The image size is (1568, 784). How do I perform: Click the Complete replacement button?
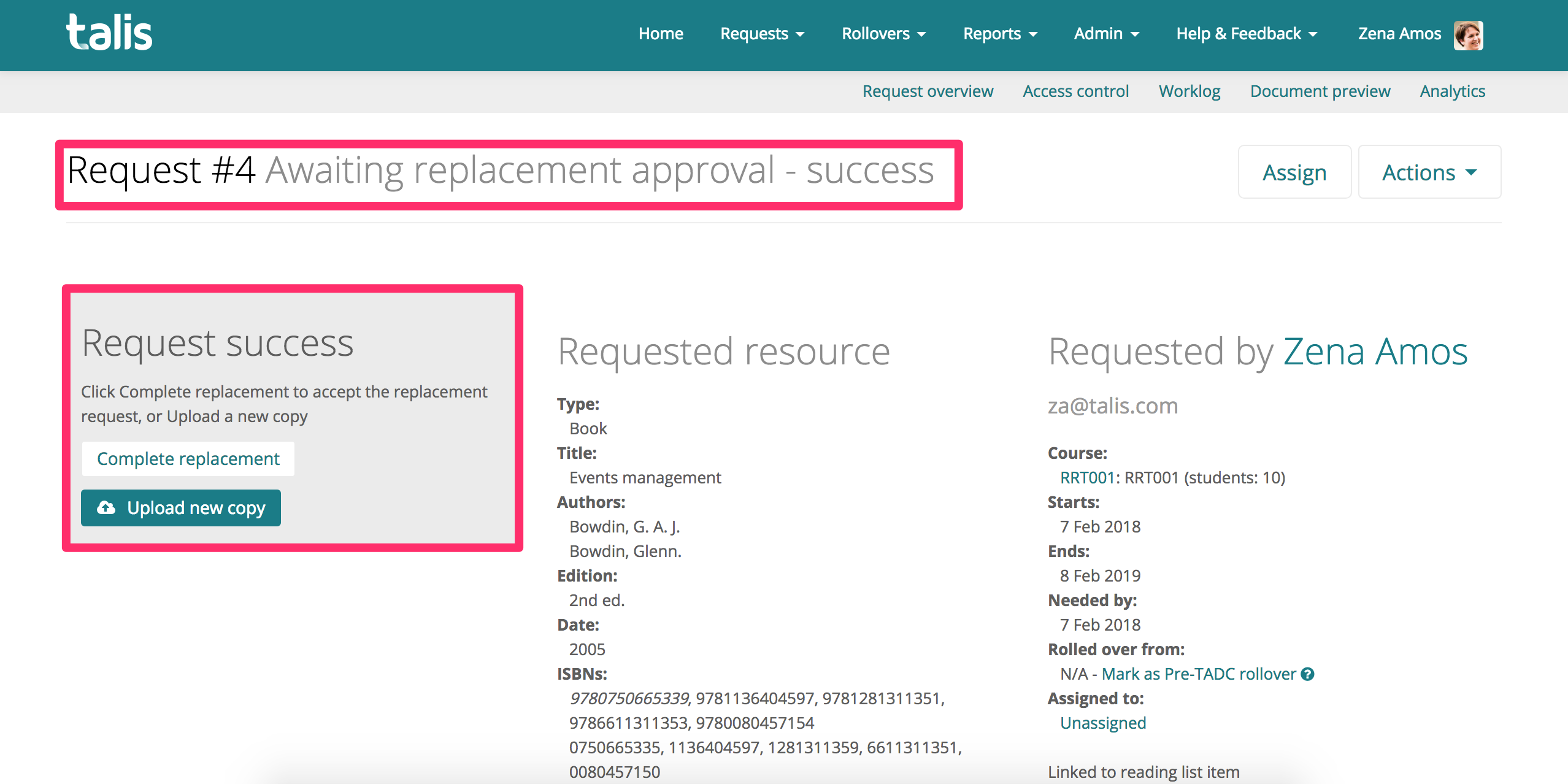point(188,459)
